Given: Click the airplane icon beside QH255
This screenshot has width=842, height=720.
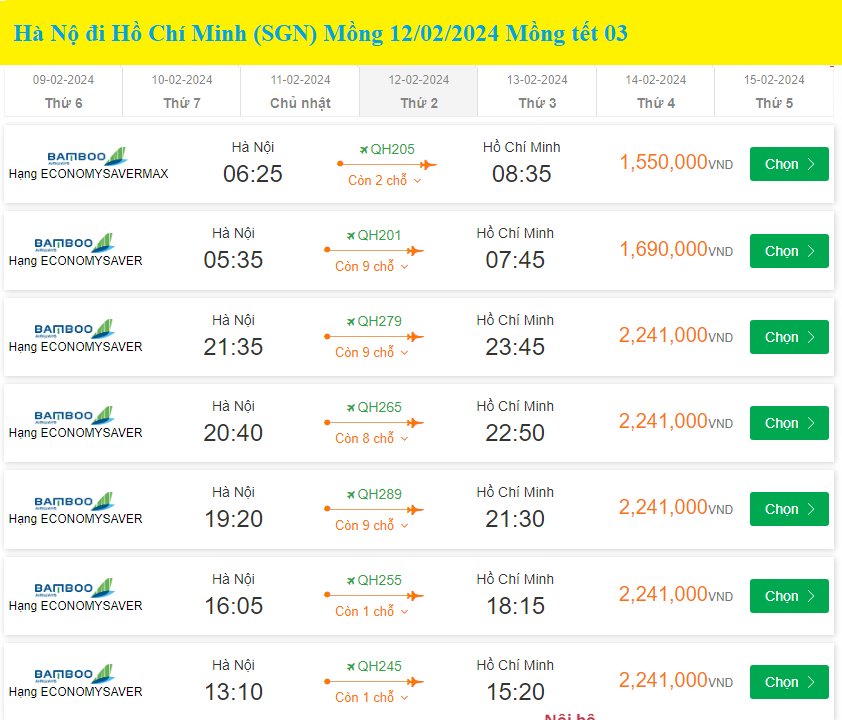Looking at the screenshot, I should [351, 580].
